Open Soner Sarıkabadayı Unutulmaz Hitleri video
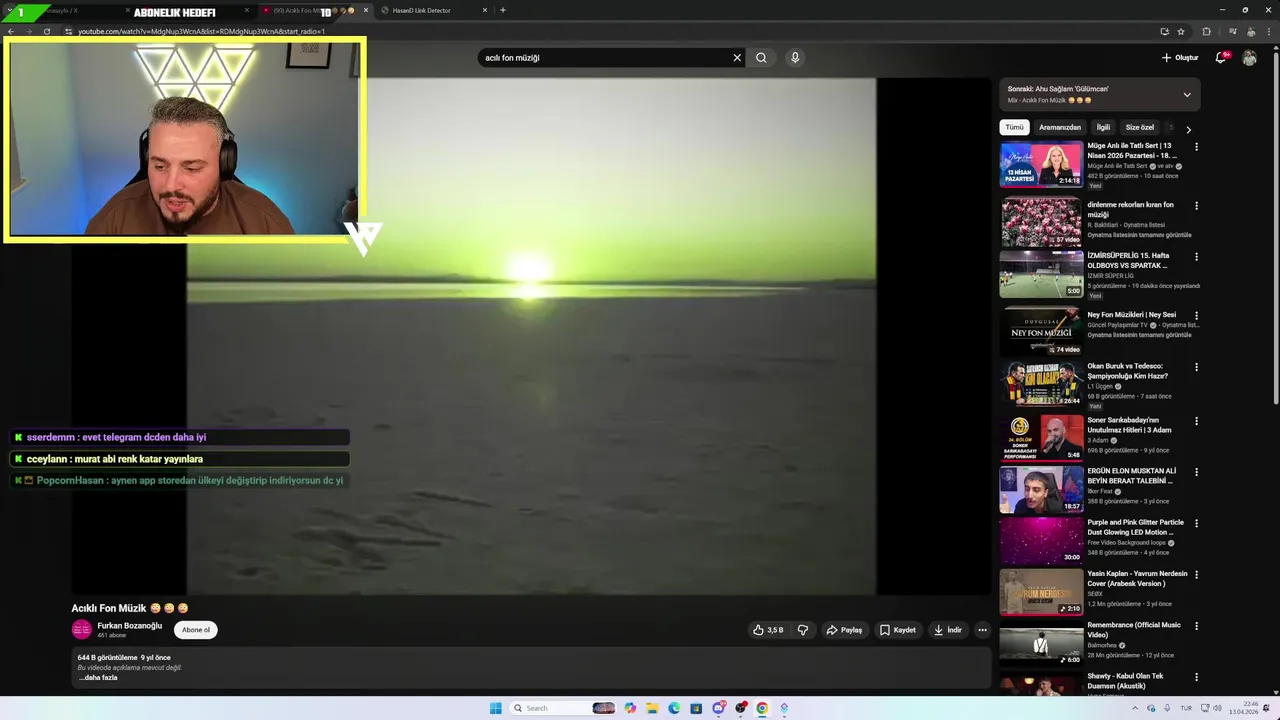The image size is (1280, 720). click(x=1041, y=437)
